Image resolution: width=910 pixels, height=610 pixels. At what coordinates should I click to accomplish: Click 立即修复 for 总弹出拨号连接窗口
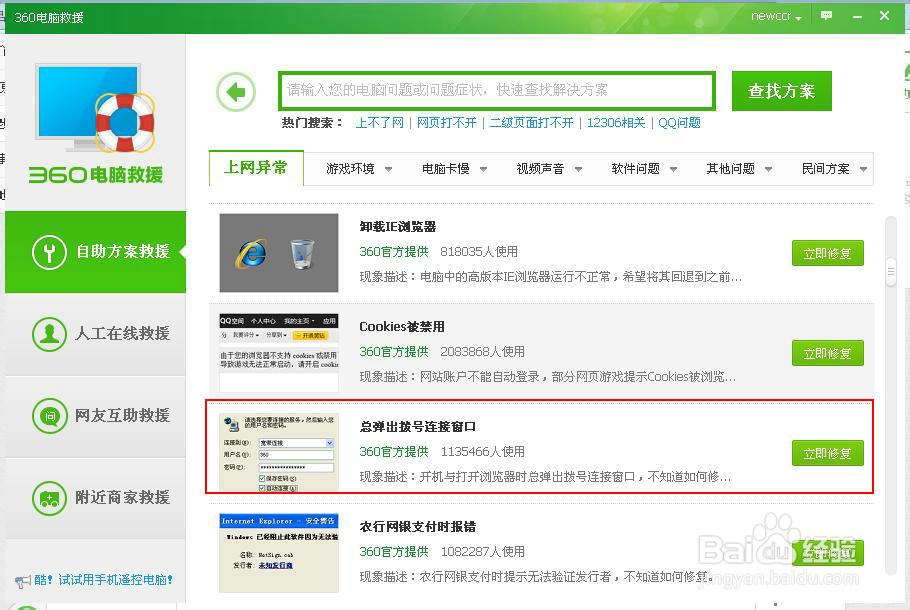click(x=828, y=453)
